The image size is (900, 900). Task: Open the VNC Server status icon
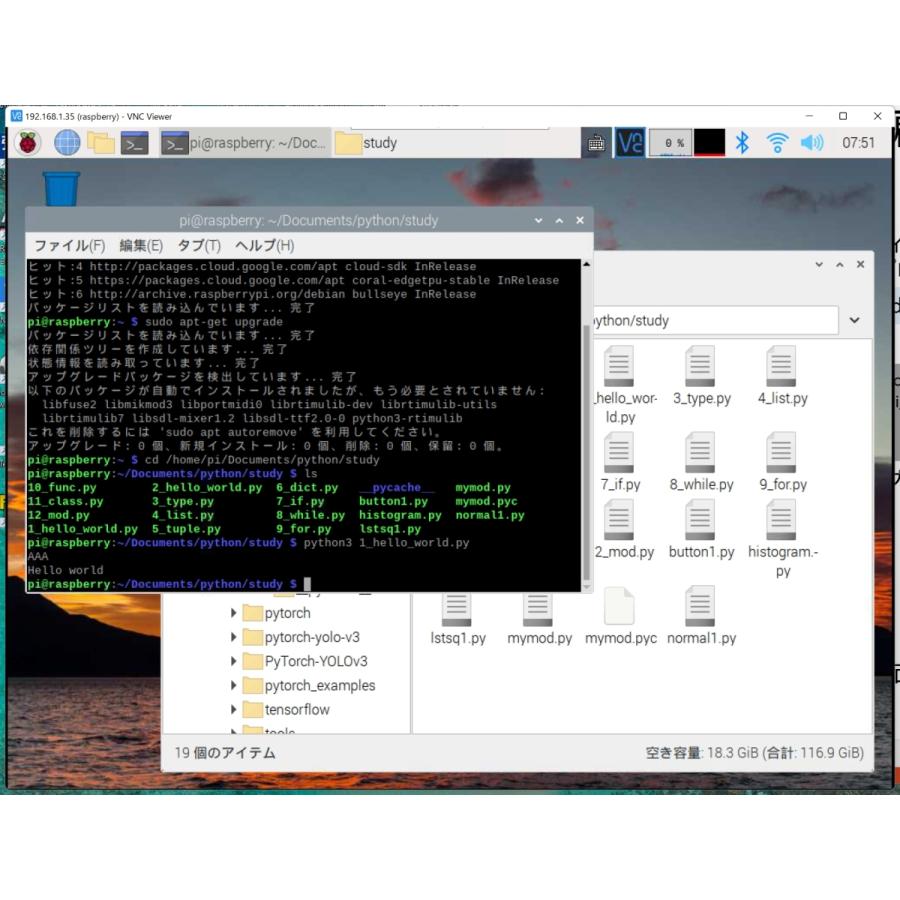(x=628, y=143)
